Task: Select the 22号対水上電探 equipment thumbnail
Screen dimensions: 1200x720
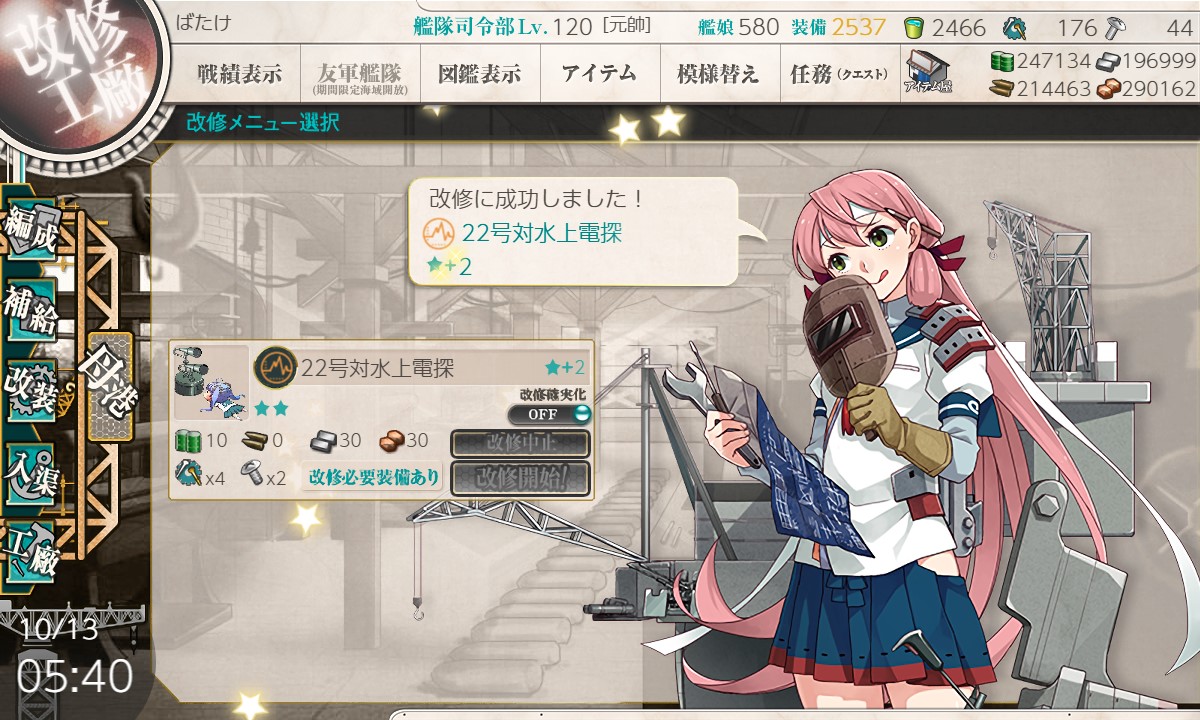Action: tap(211, 383)
